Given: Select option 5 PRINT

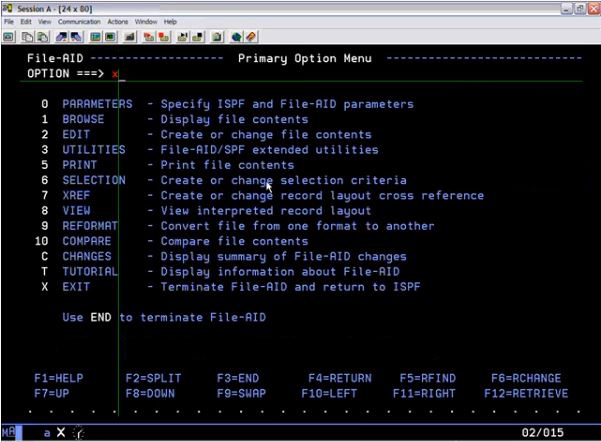Looking at the screenshot, I should (69, 165).
